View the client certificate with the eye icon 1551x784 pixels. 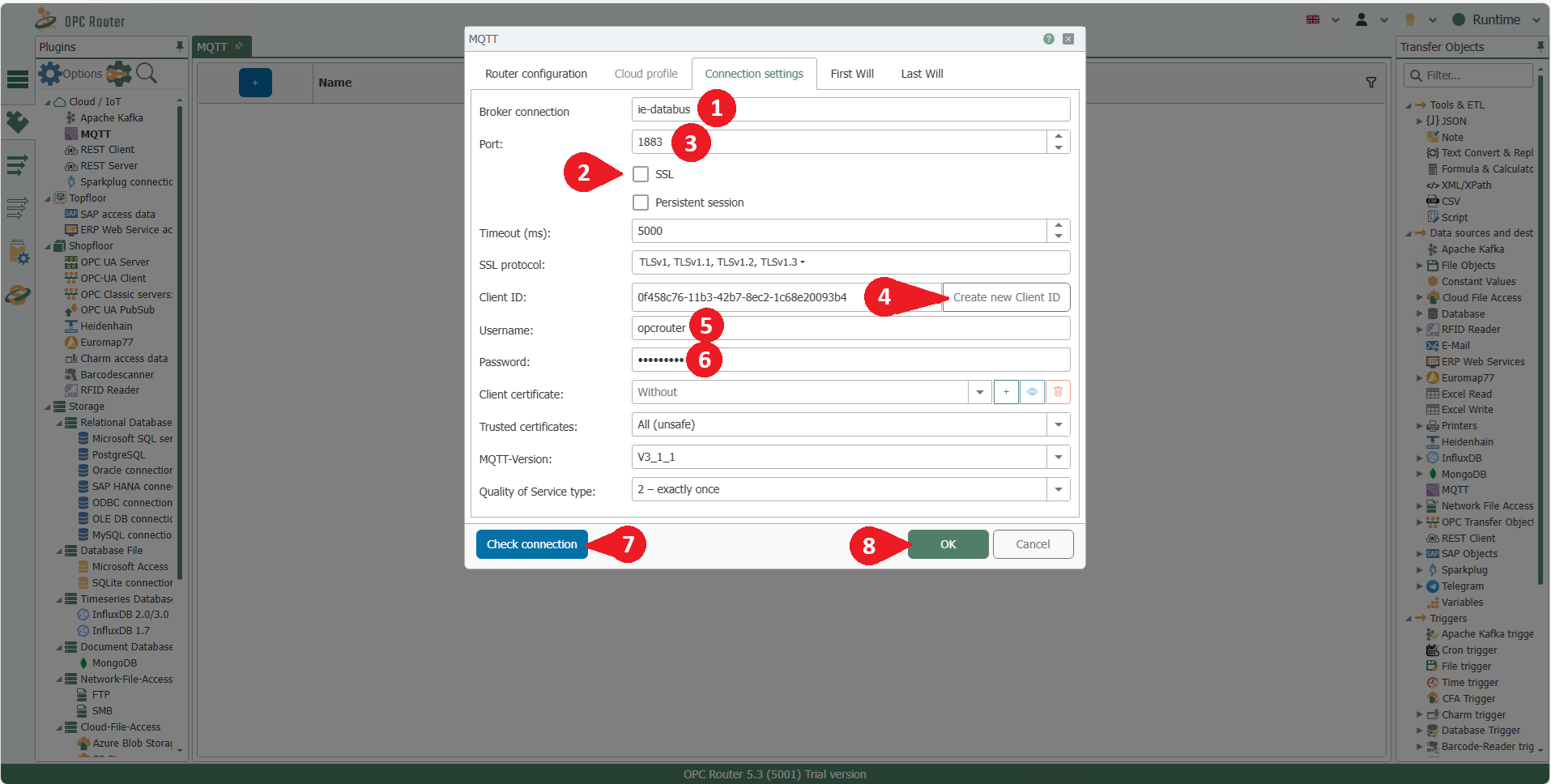click(x=1032, y=392)
